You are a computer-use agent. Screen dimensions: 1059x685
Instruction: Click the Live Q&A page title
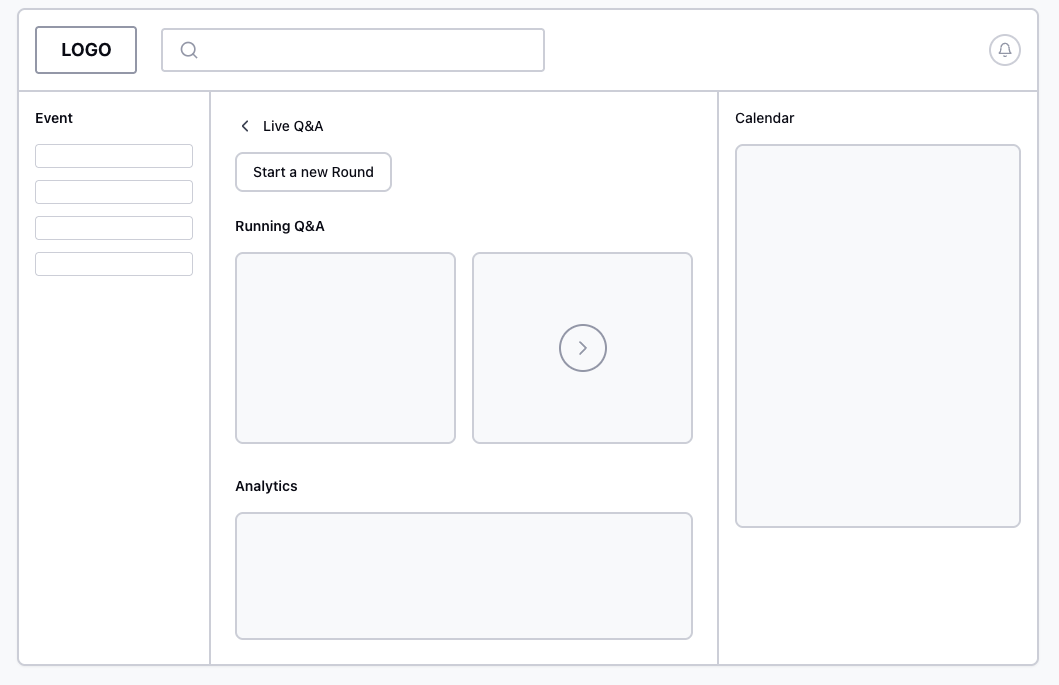click(x=293, y=126)
